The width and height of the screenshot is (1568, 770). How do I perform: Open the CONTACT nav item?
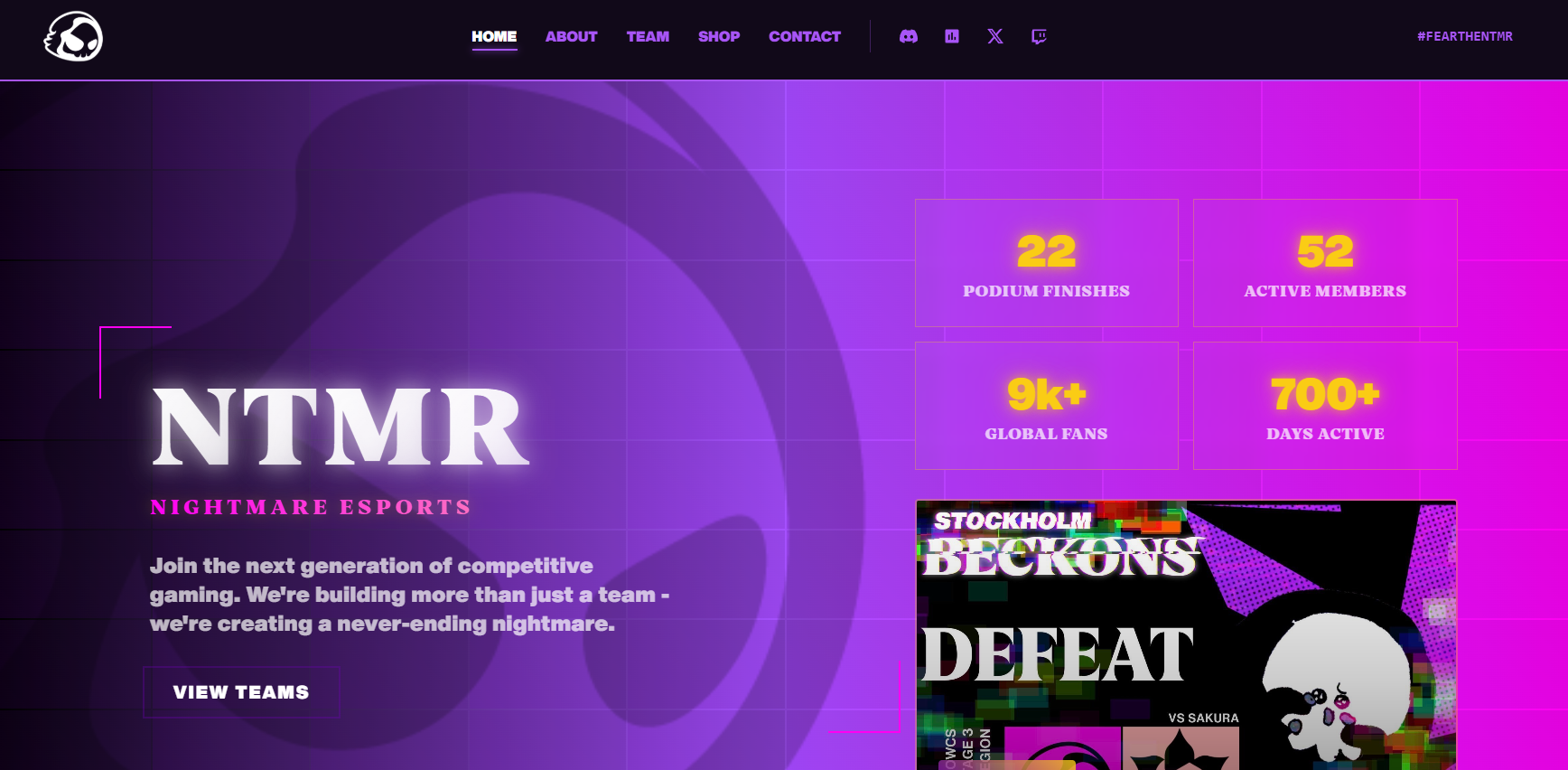tap(805, 36)
